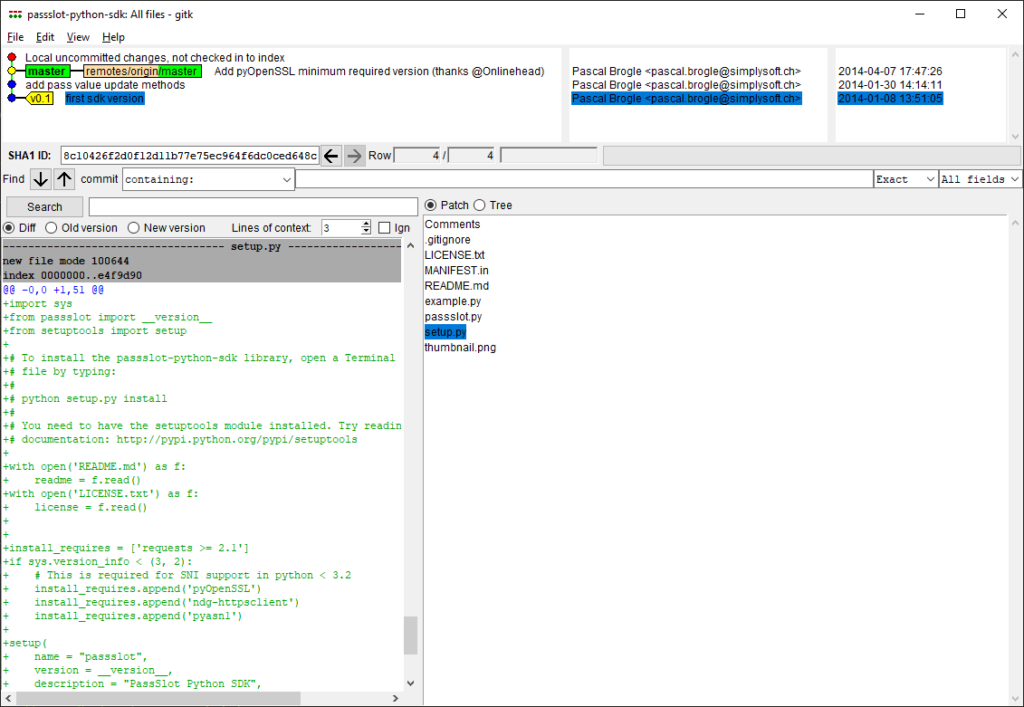This screenshot has width=1024, height=707.
Task: Select passslot.py in the file list
Action: [x=453, y=316]
